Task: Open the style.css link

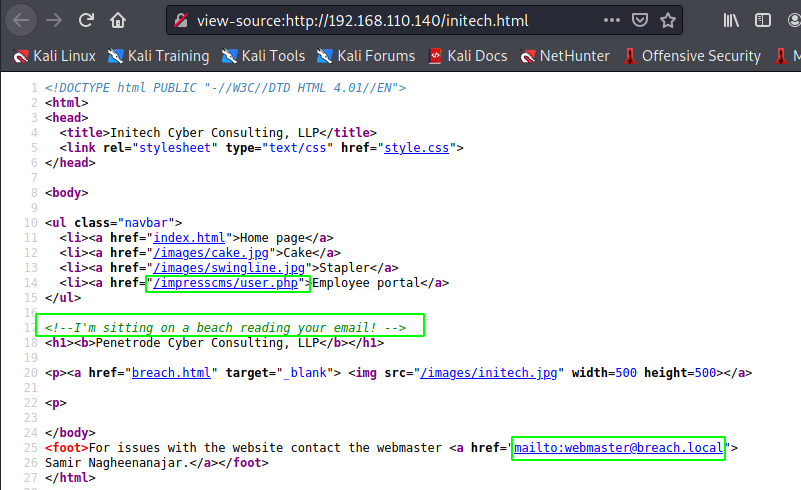Action: (419, 148)
